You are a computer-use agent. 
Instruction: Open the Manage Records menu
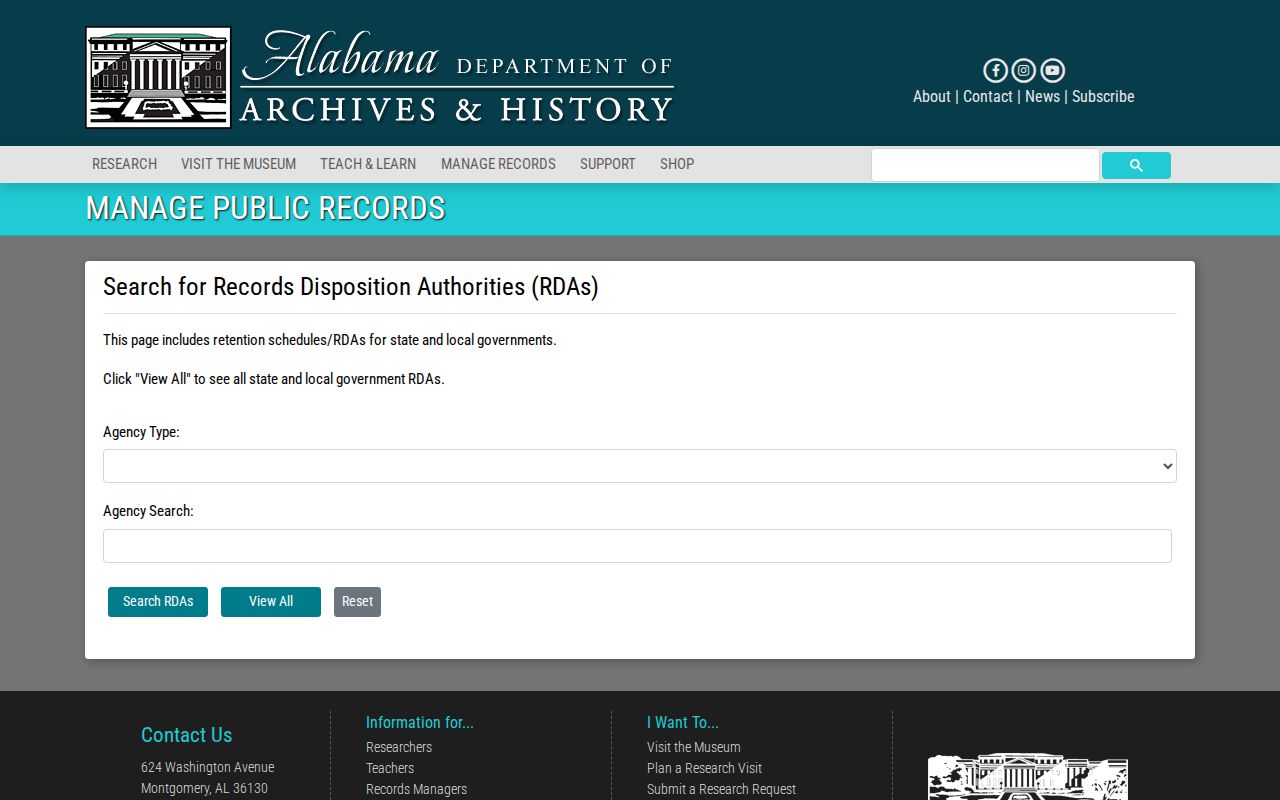coord(498,164)
